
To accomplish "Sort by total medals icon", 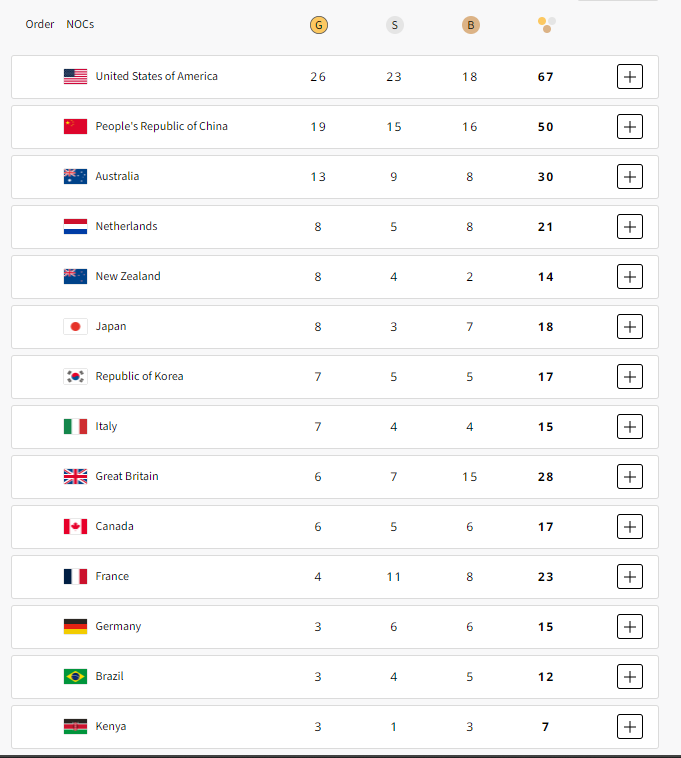I will pyautogui.click(x=547, y=25).
